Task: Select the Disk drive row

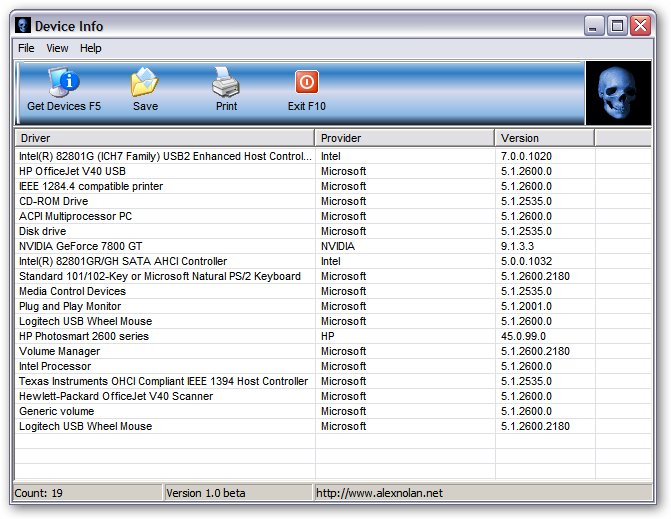Action: (333, 231)
